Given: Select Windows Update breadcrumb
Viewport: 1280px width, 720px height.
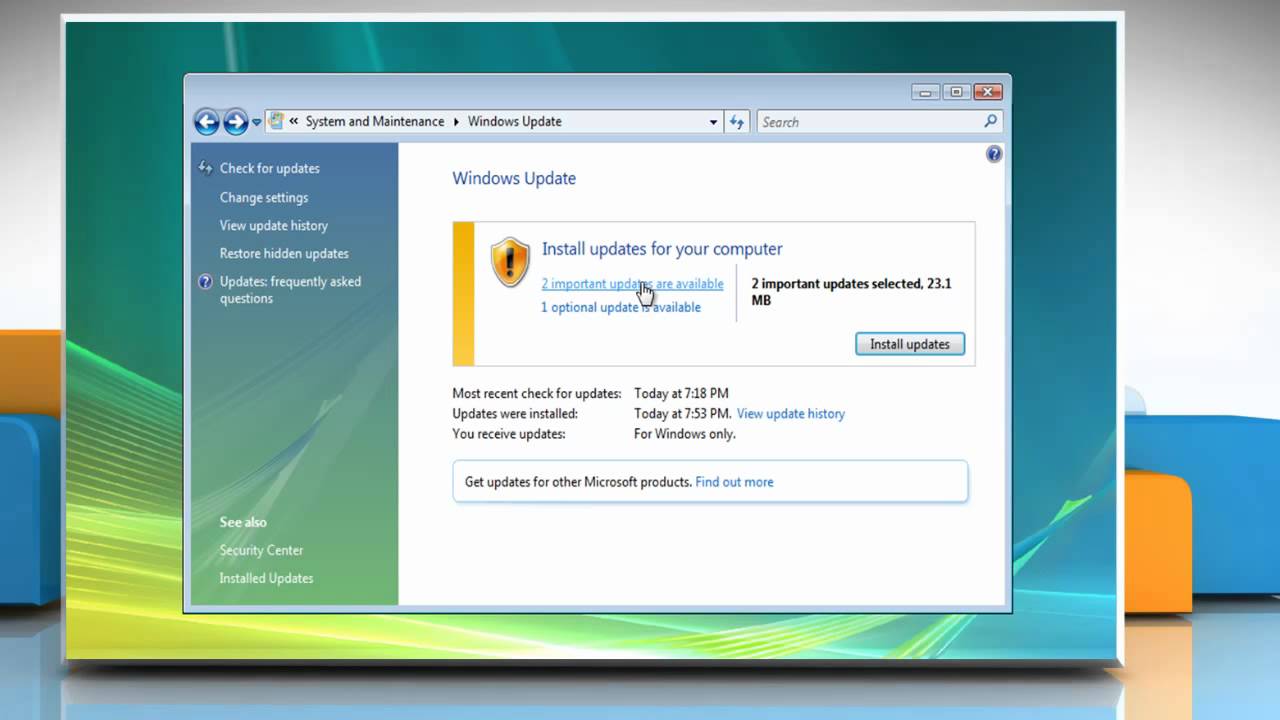Looking at the screenshot, I should point(515,122).
